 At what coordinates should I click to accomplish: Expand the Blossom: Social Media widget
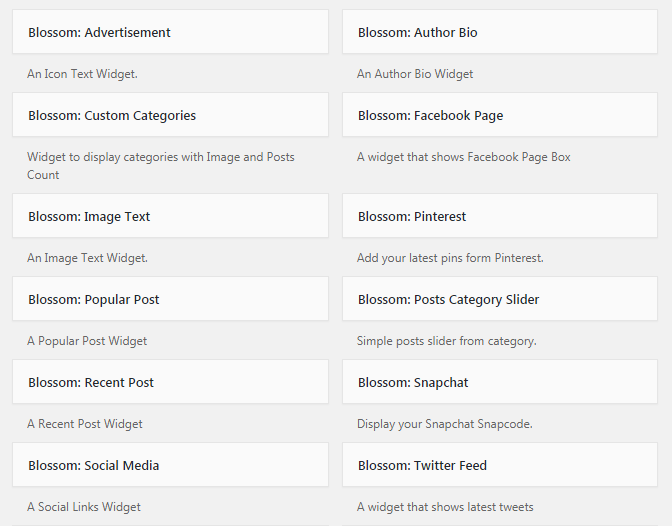(170, 466)
